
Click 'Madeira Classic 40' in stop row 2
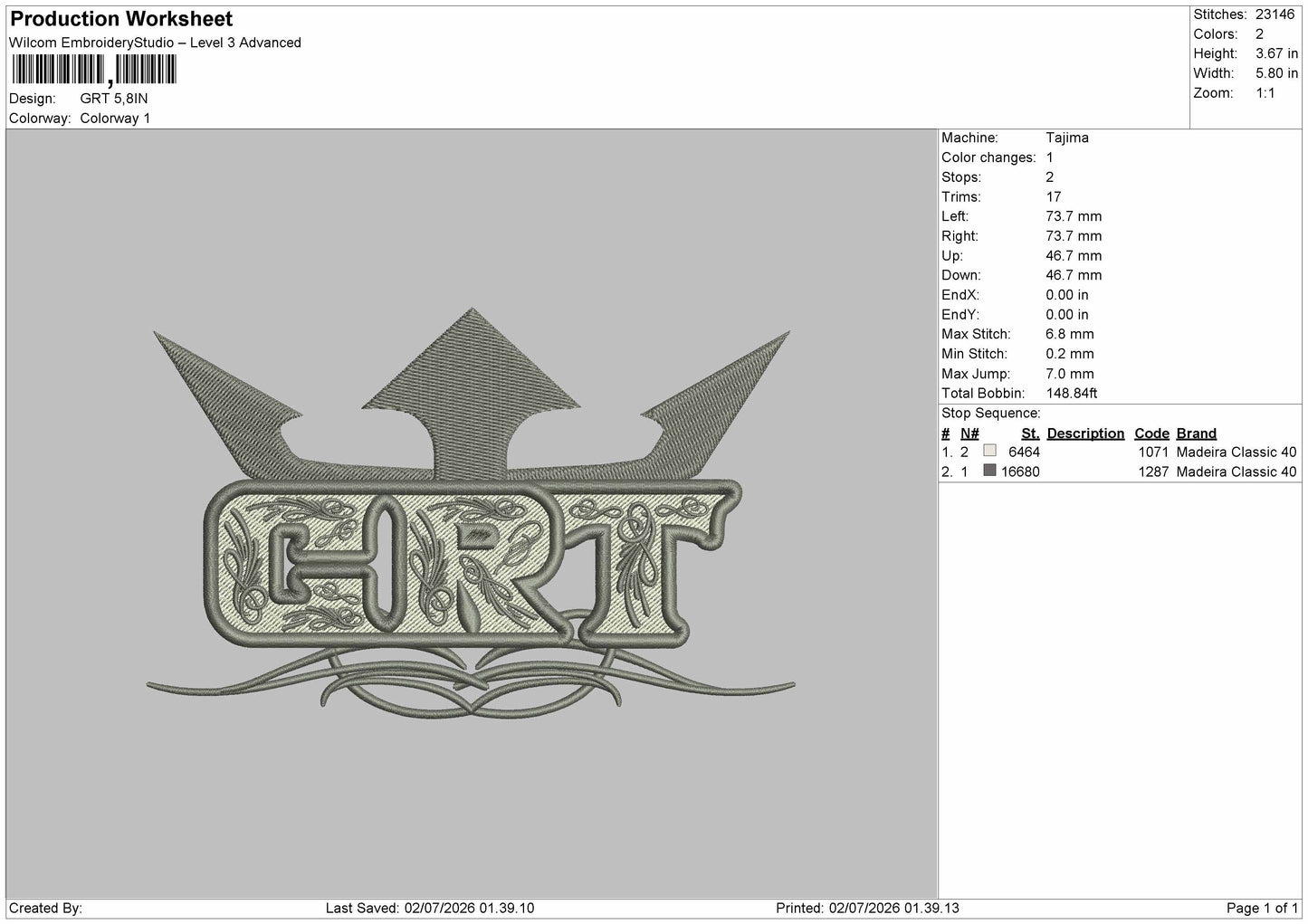click(1236, 472)
